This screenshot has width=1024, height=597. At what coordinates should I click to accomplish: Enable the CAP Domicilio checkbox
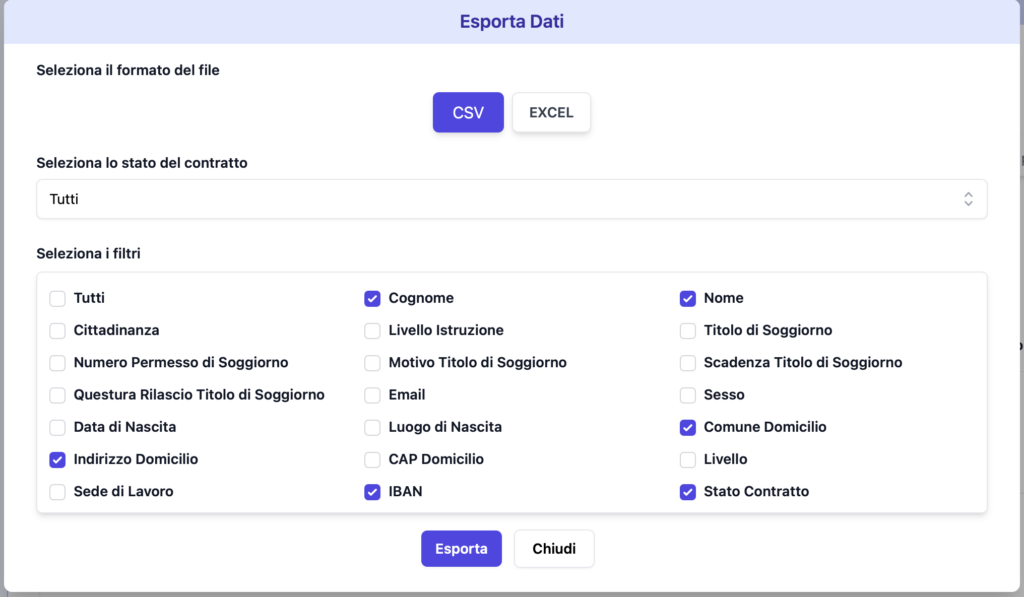click(372, 460)
